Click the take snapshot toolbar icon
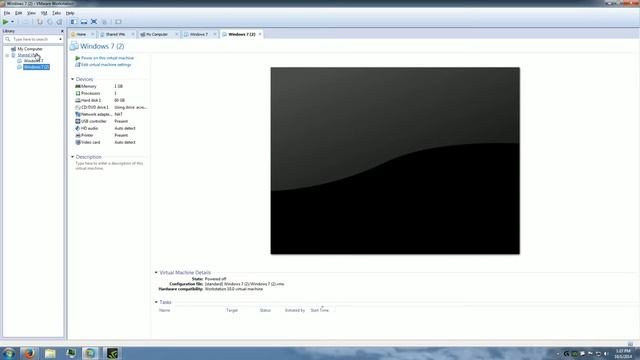640x360 pixels. (40, 22)
